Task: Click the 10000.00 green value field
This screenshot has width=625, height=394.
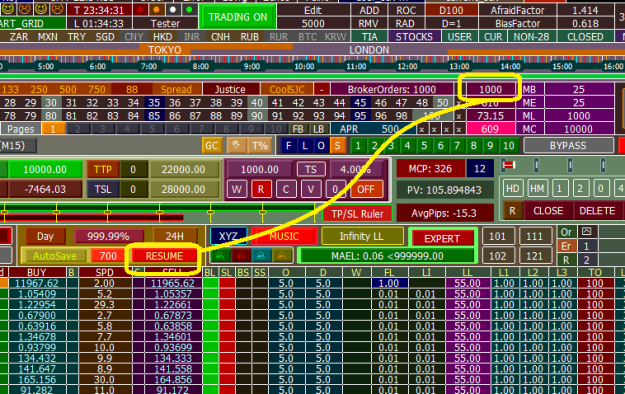Action: 45,169
